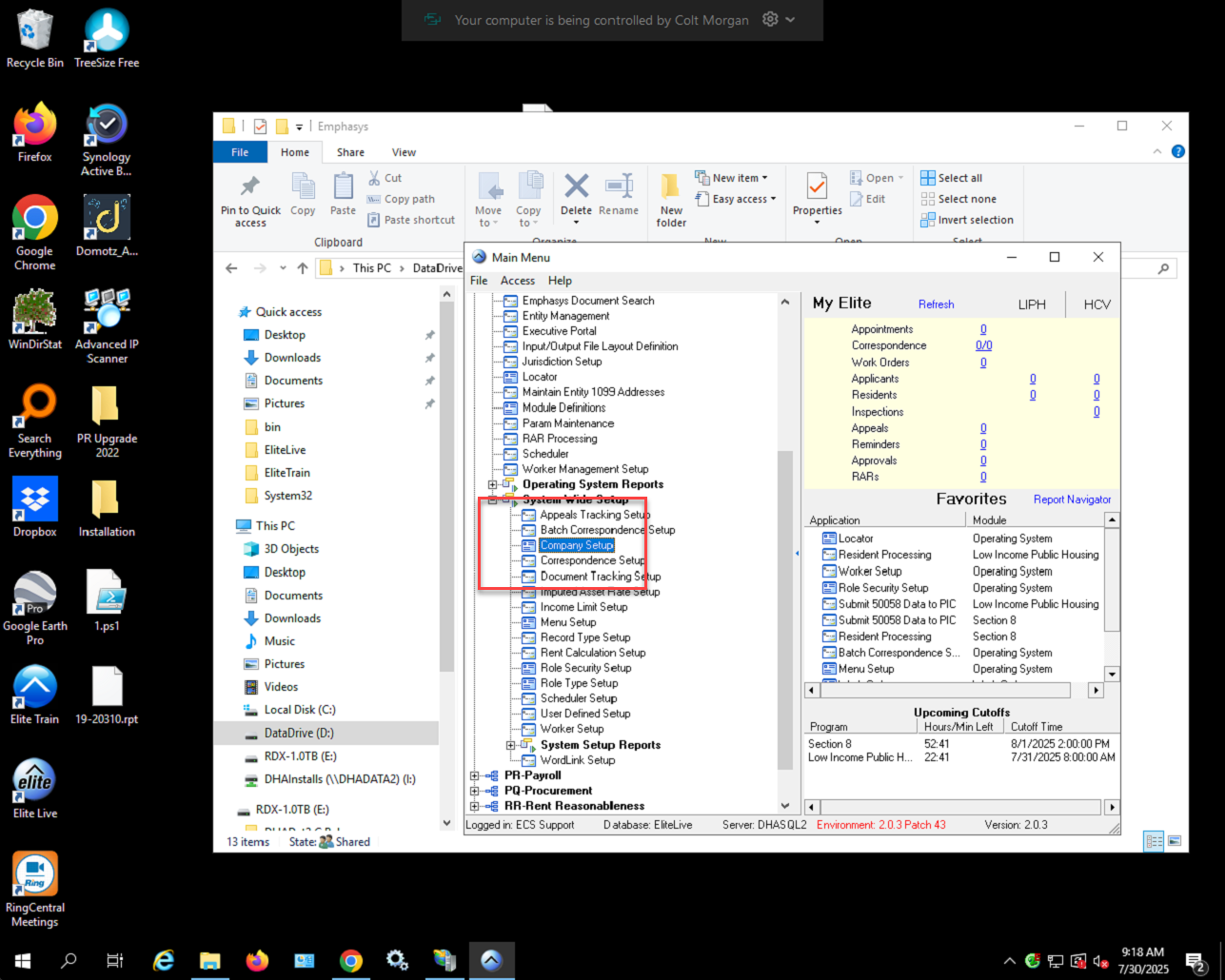Click the Refresh link in My Elite
This screenshot has height=980, width=1225.
[x=936, y=304]
